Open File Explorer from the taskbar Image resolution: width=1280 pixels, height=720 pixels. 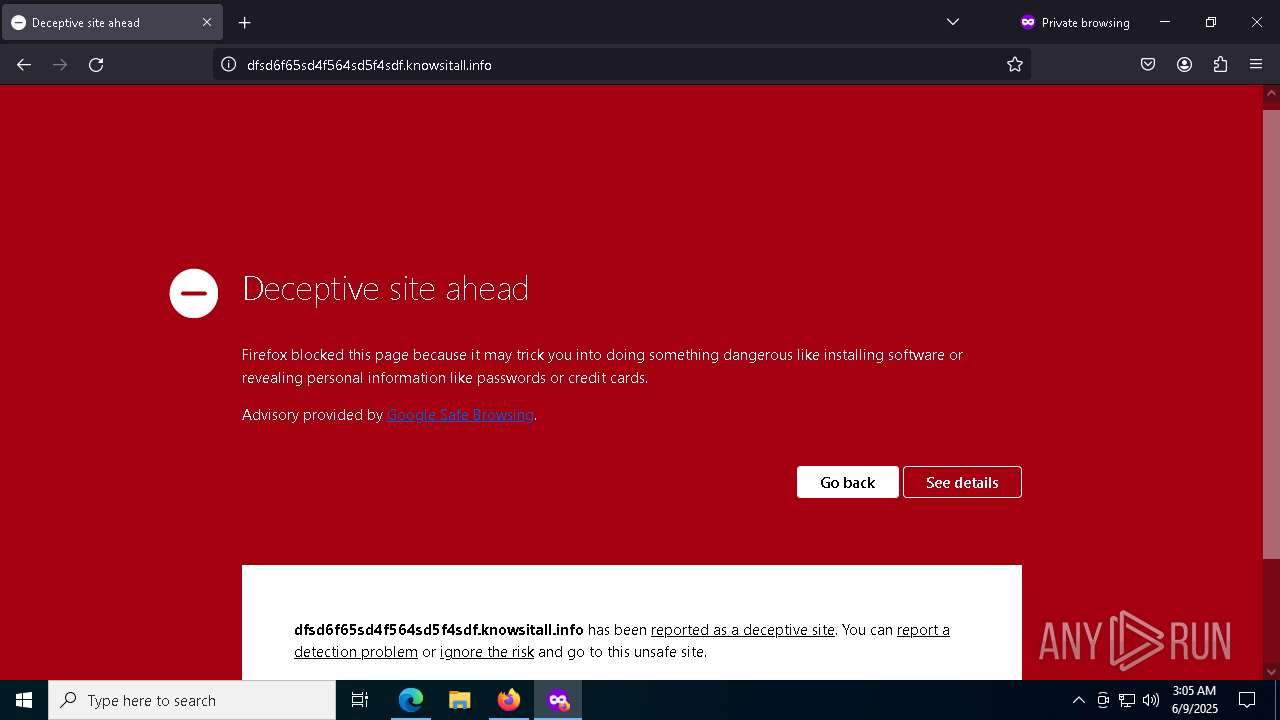click(x=460, y=700)
